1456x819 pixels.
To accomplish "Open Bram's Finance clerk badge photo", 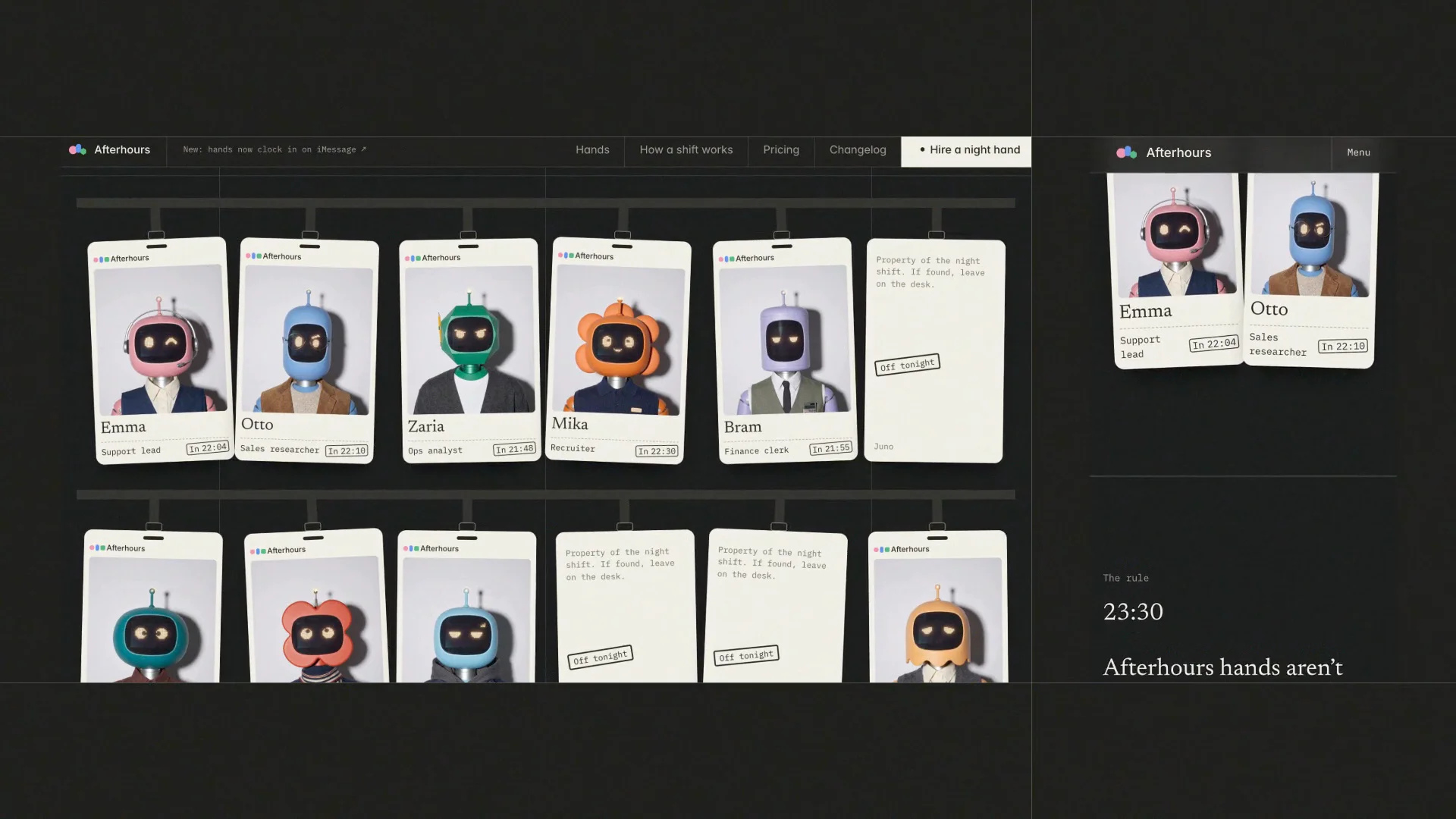I will click(x=784, y=340).
